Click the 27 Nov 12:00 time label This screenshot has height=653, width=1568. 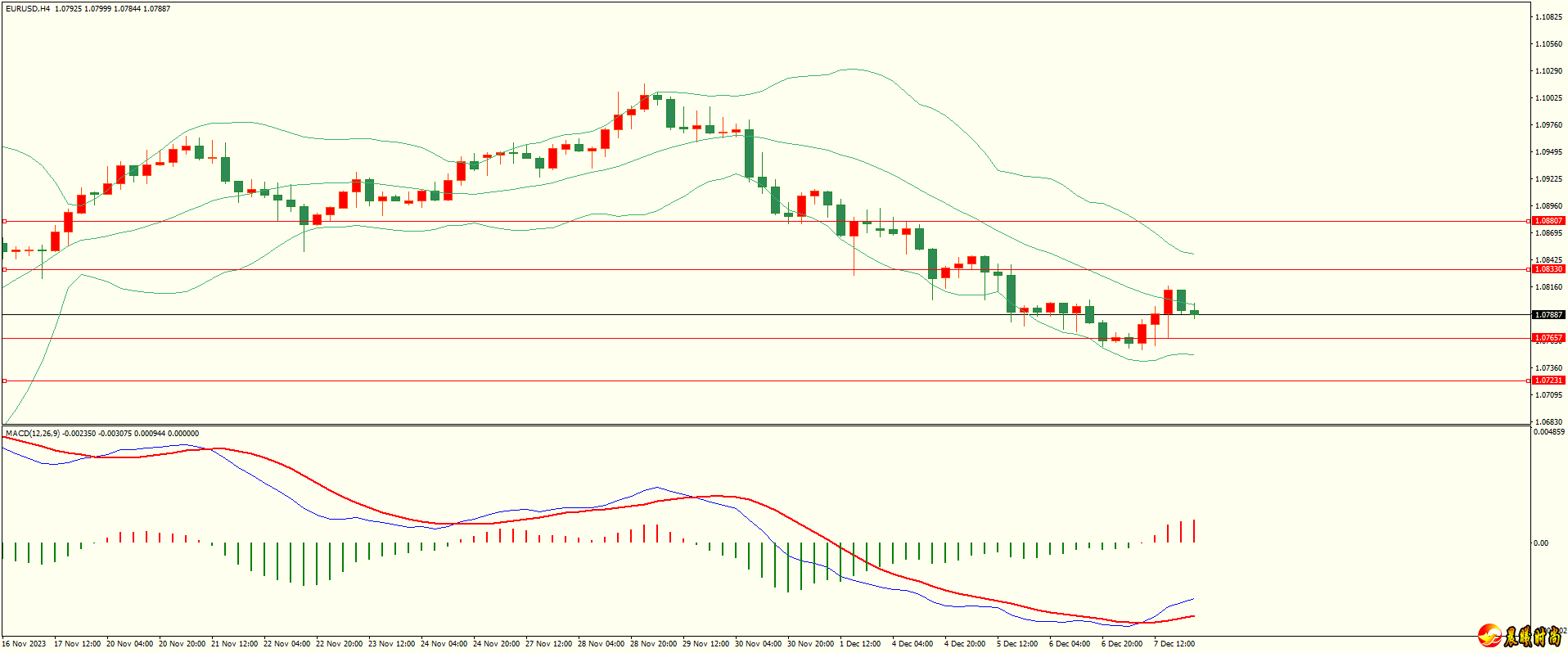[x=548, y=644]
